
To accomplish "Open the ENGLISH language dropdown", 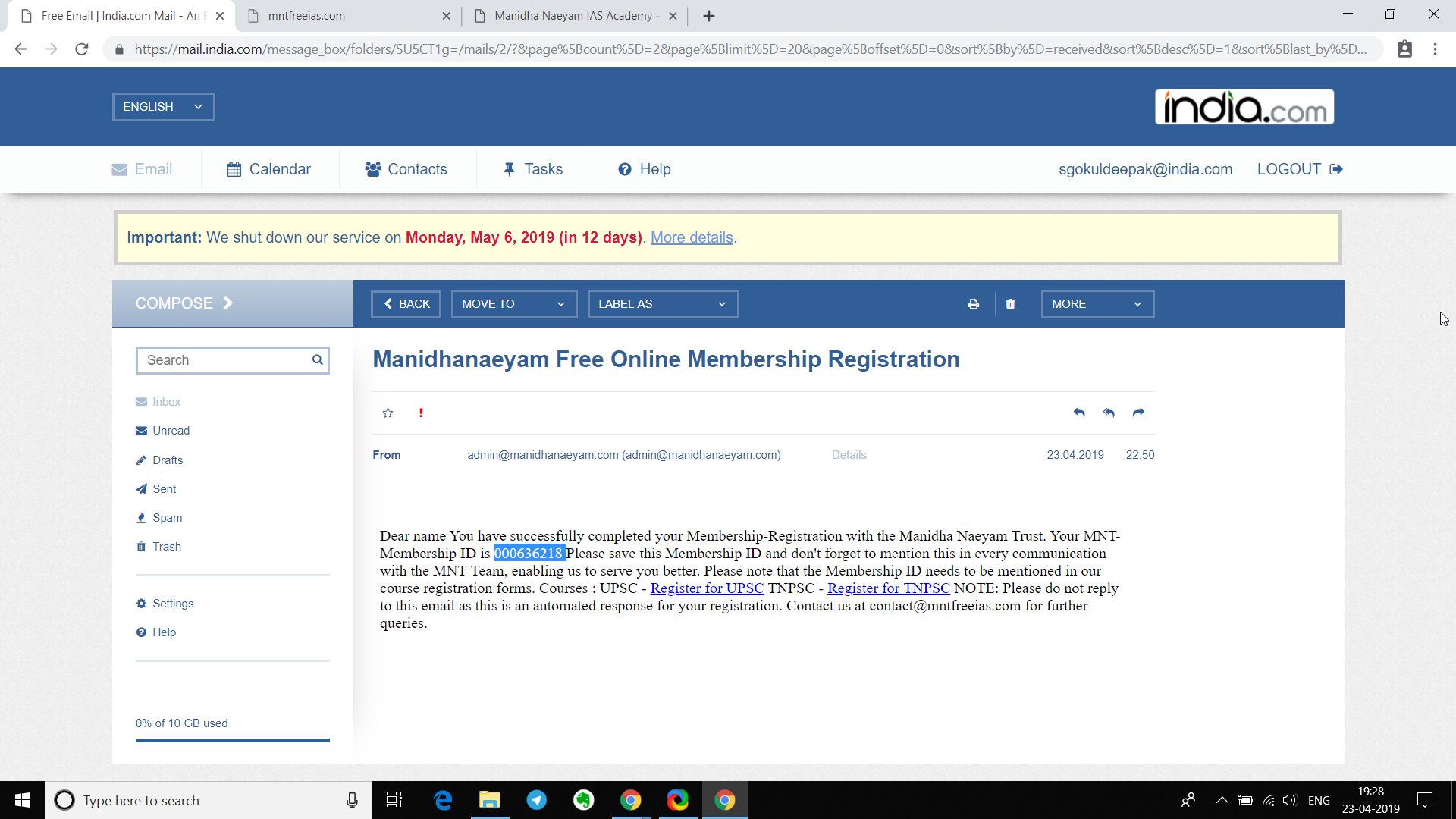I will click(x=164, y=107).
